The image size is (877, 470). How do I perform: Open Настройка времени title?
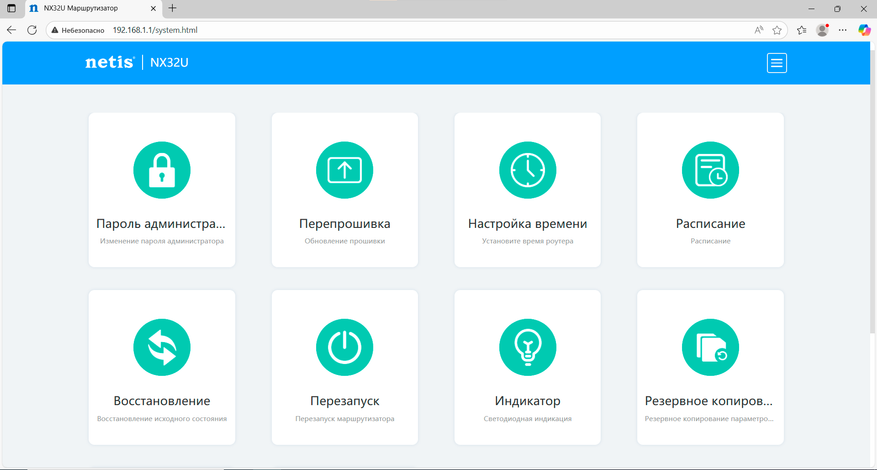coord(527,224)
